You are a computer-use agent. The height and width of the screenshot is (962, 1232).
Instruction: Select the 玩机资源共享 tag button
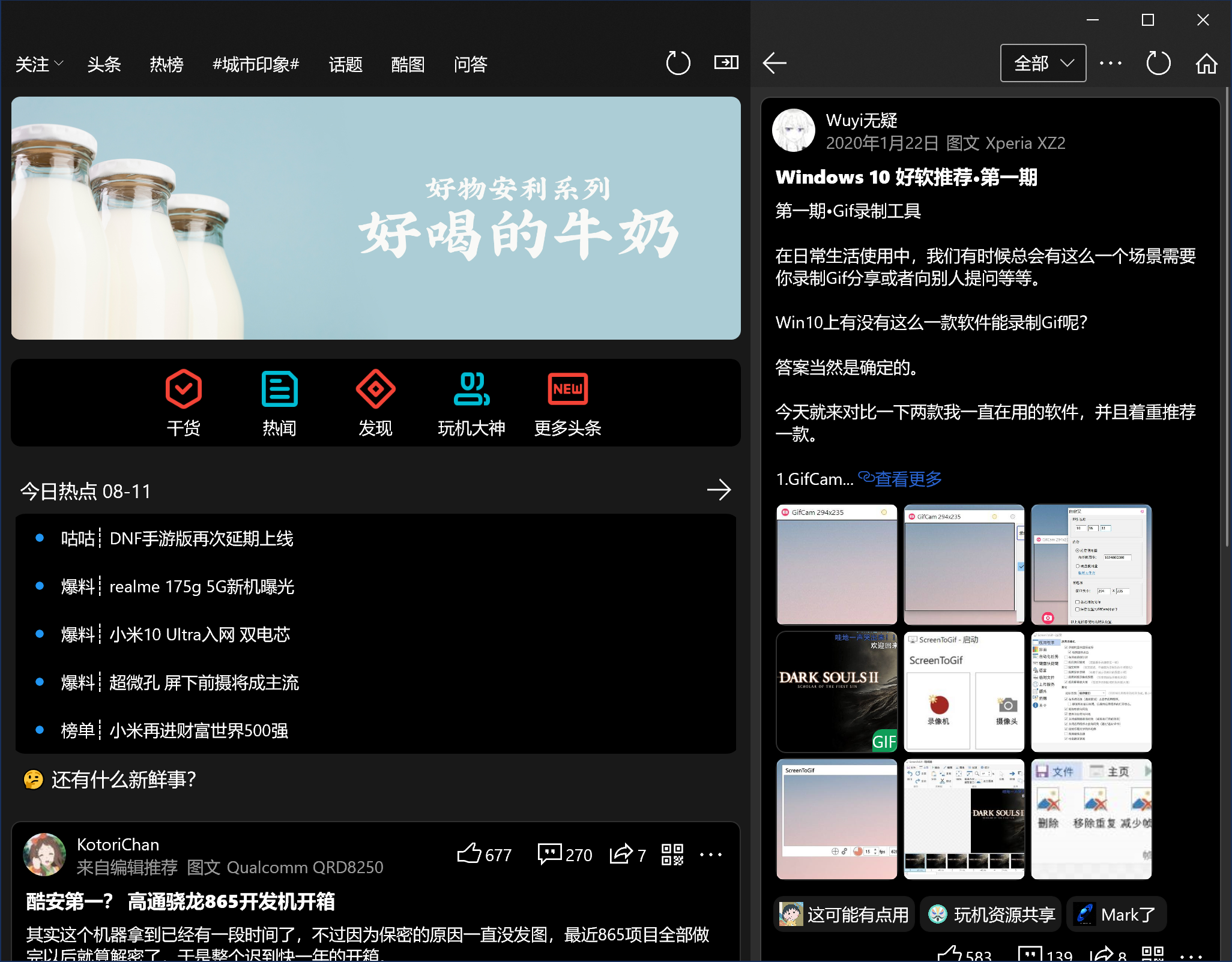991,915
